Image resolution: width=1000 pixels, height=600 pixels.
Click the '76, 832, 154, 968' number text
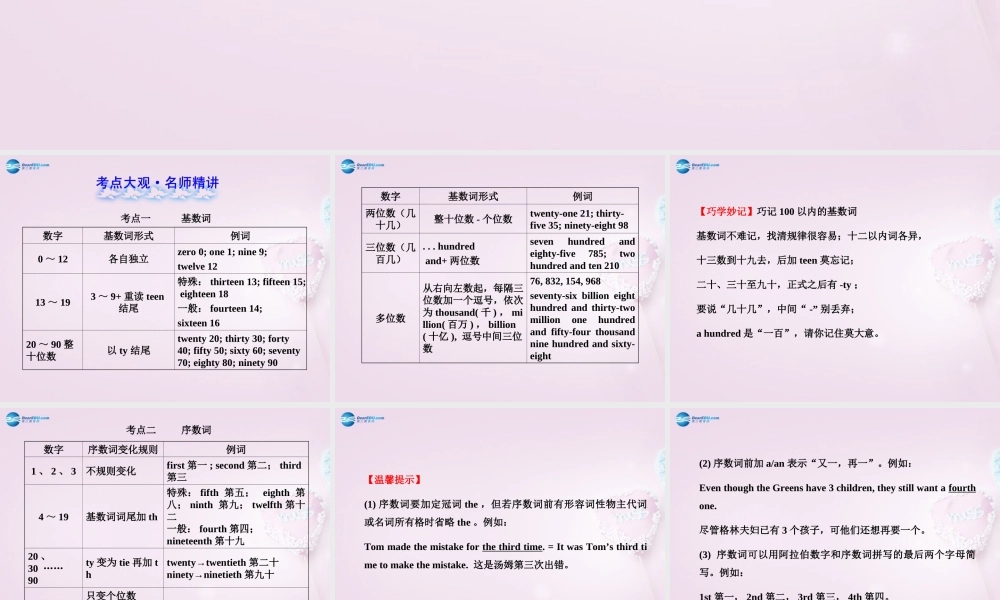565,281
